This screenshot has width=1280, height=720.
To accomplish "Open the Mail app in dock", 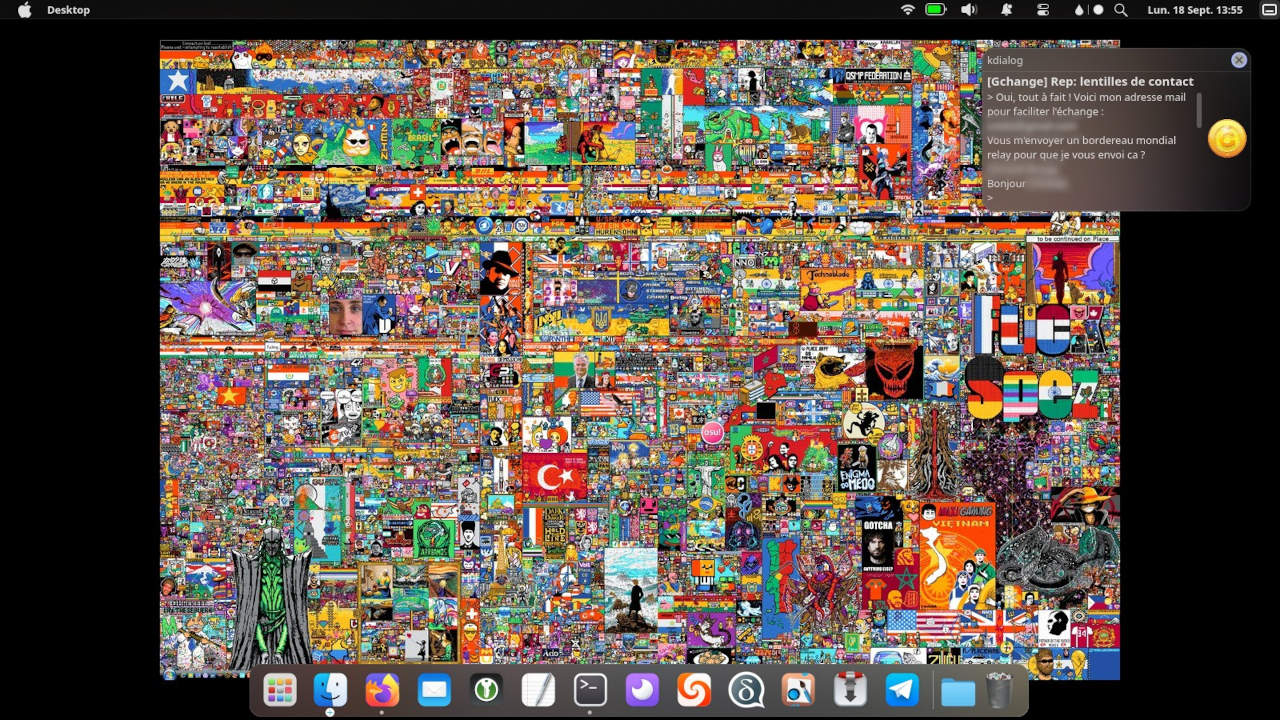I will point(434,690).
